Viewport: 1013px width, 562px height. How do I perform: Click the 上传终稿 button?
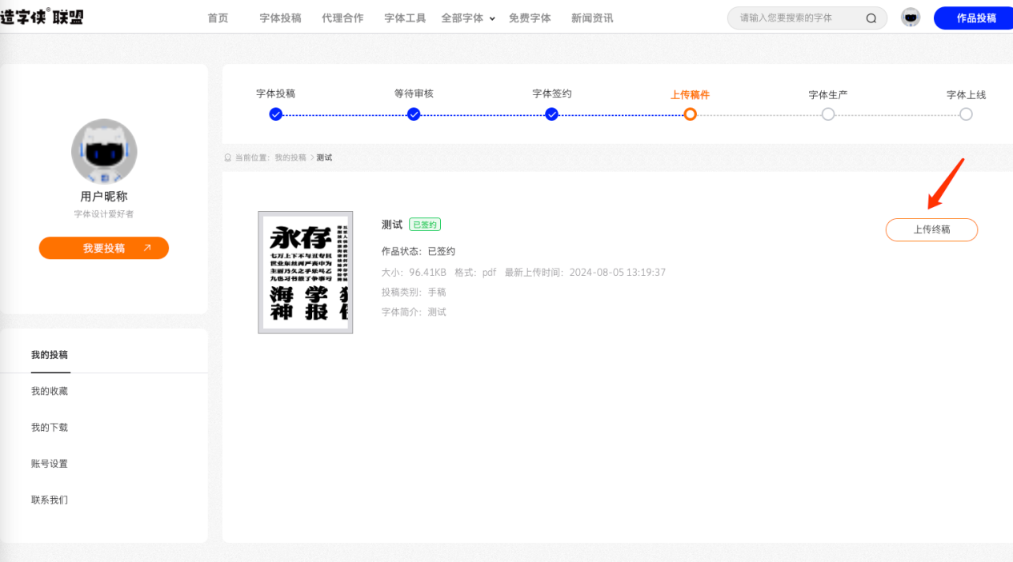click(x=931, y=229)
